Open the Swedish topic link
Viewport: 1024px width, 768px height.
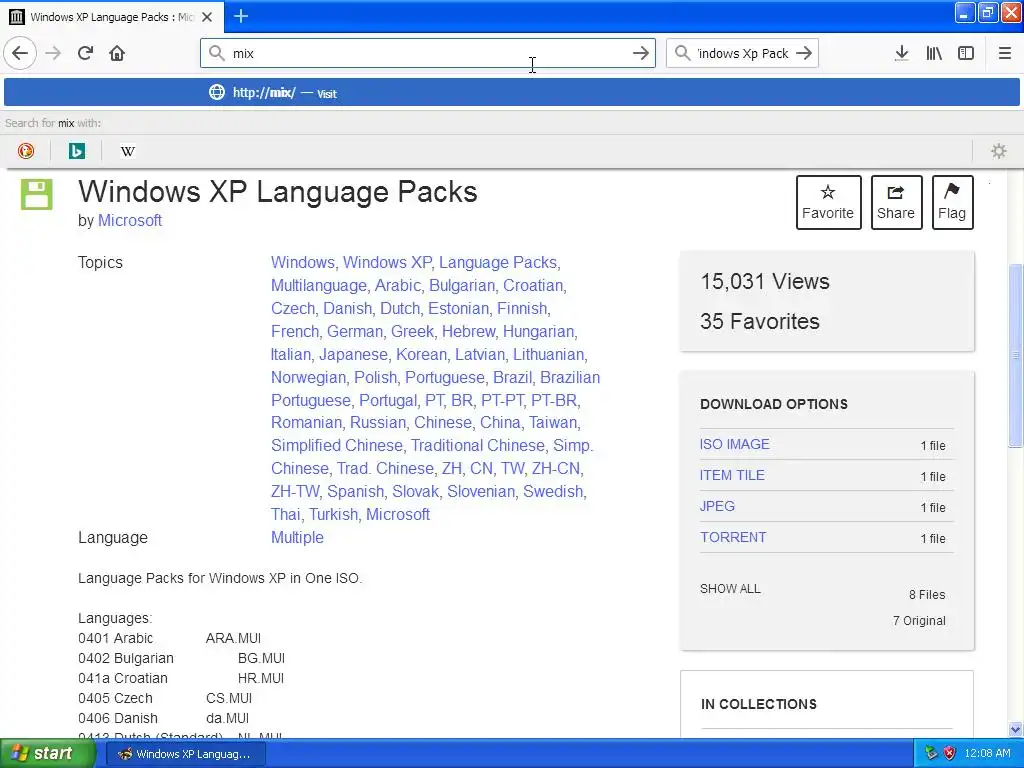[552, 491]
